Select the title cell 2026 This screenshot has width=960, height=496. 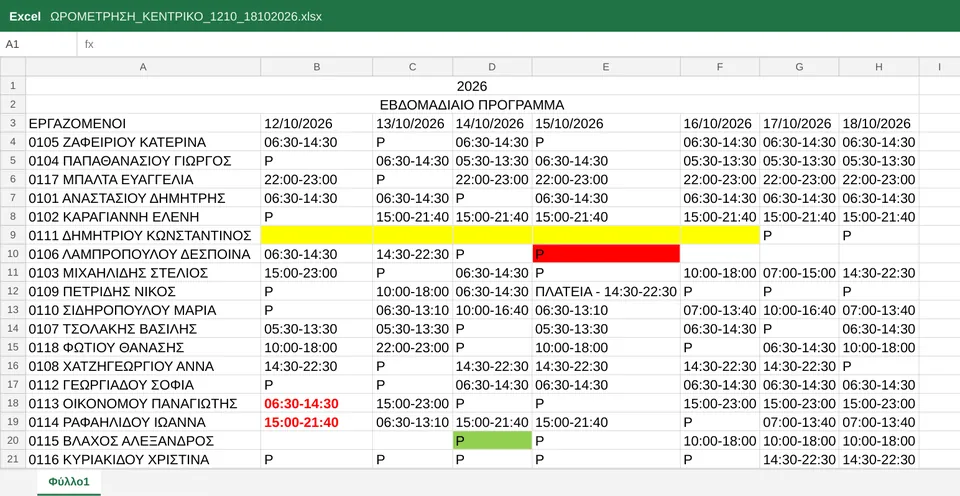tap(472, 86)
